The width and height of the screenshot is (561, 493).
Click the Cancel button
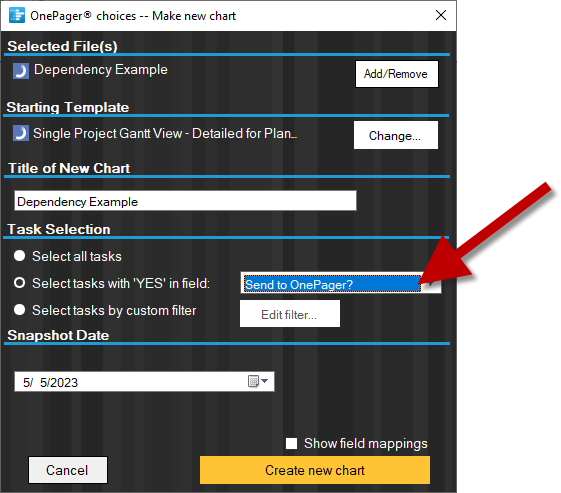pyautogui.click(x=68, y=470)
